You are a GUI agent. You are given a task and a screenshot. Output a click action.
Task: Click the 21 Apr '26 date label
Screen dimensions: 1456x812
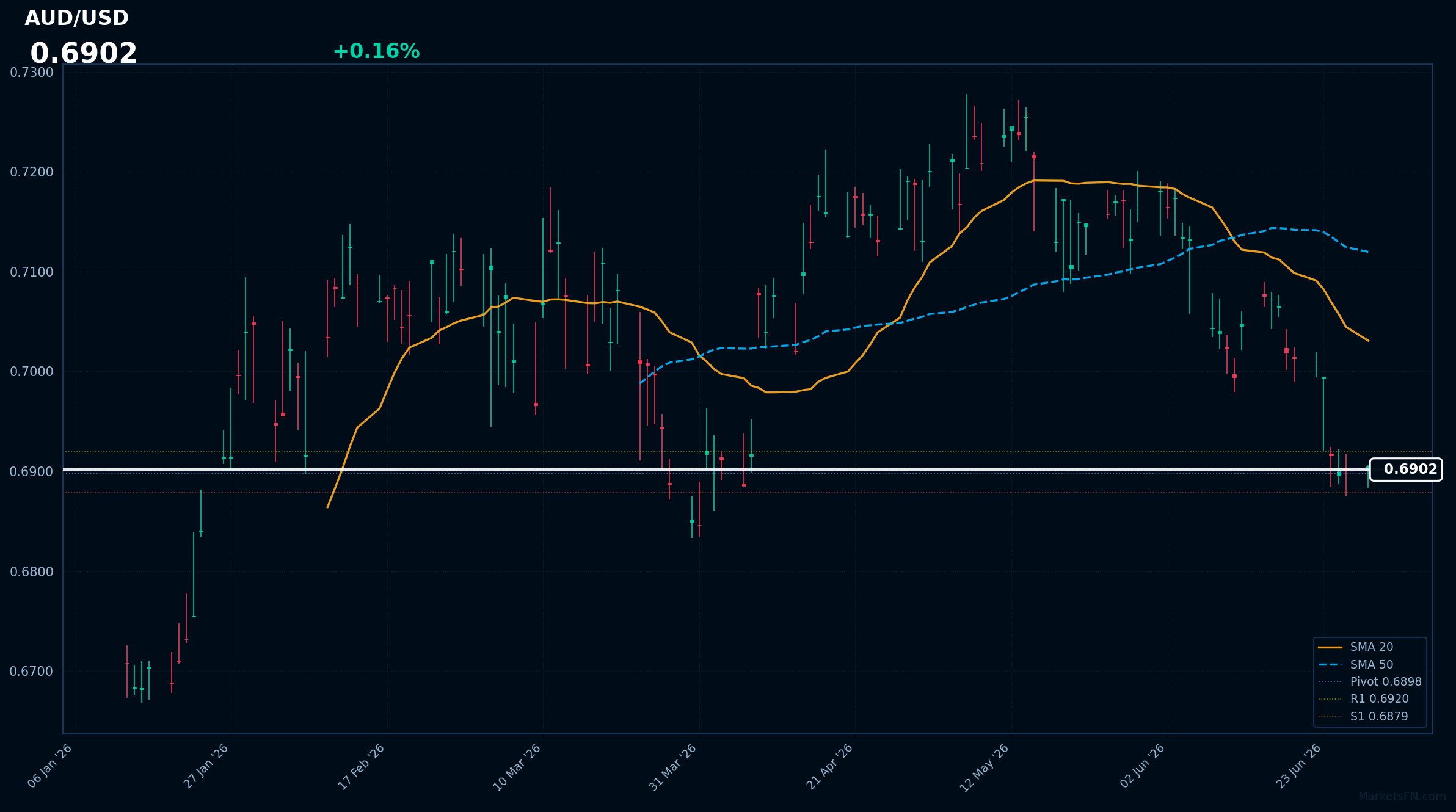point(829,767)
